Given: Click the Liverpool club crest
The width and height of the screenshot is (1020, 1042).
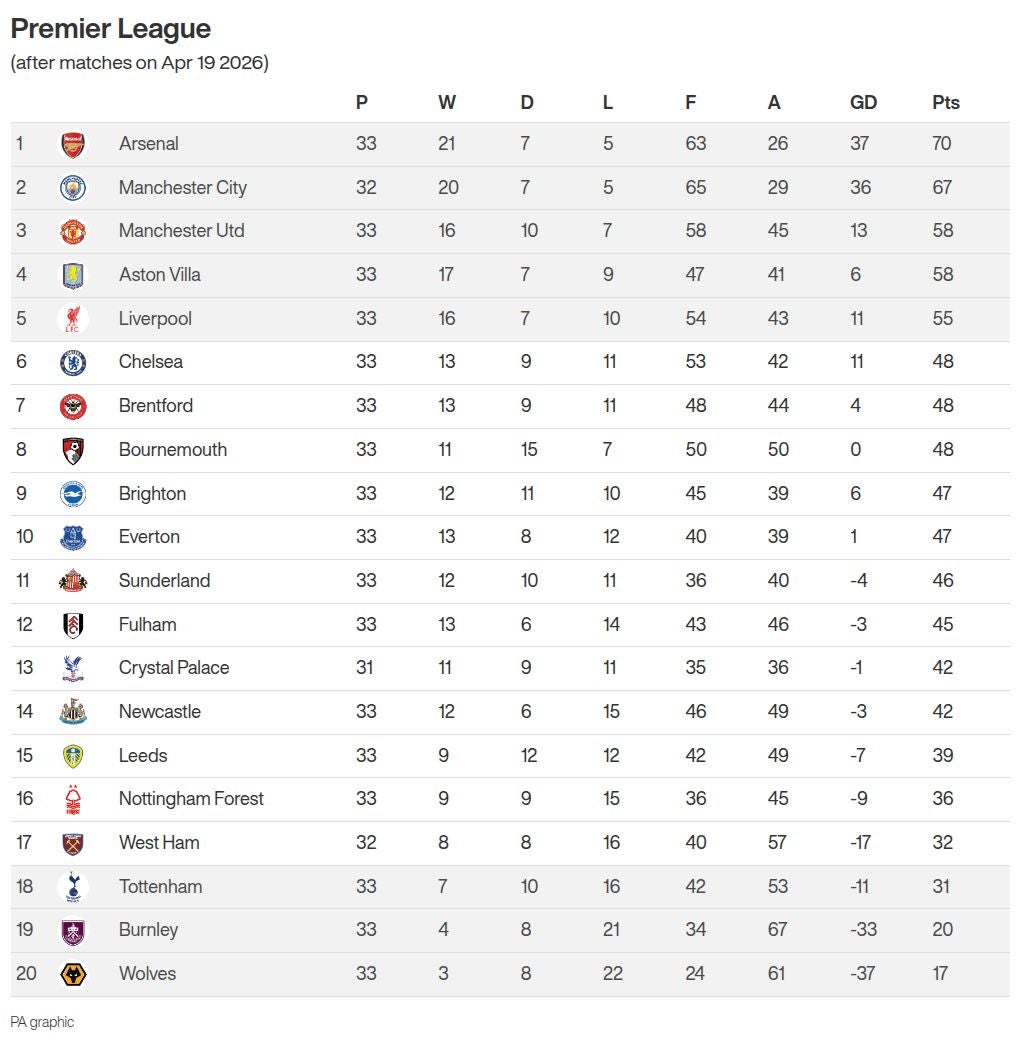Looking at the screenshot, I should [x=73, y=319].
